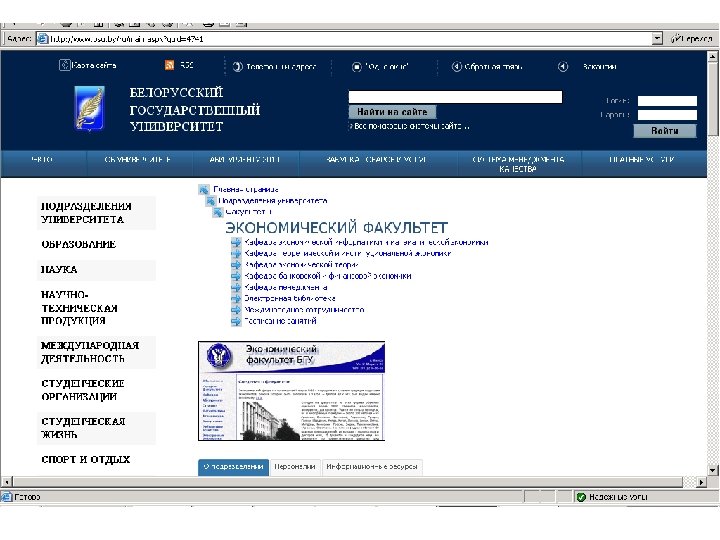Select Подразделения университета in left sidebar
720x540 pixels.
pyautogui.click(x=96, y=213)
